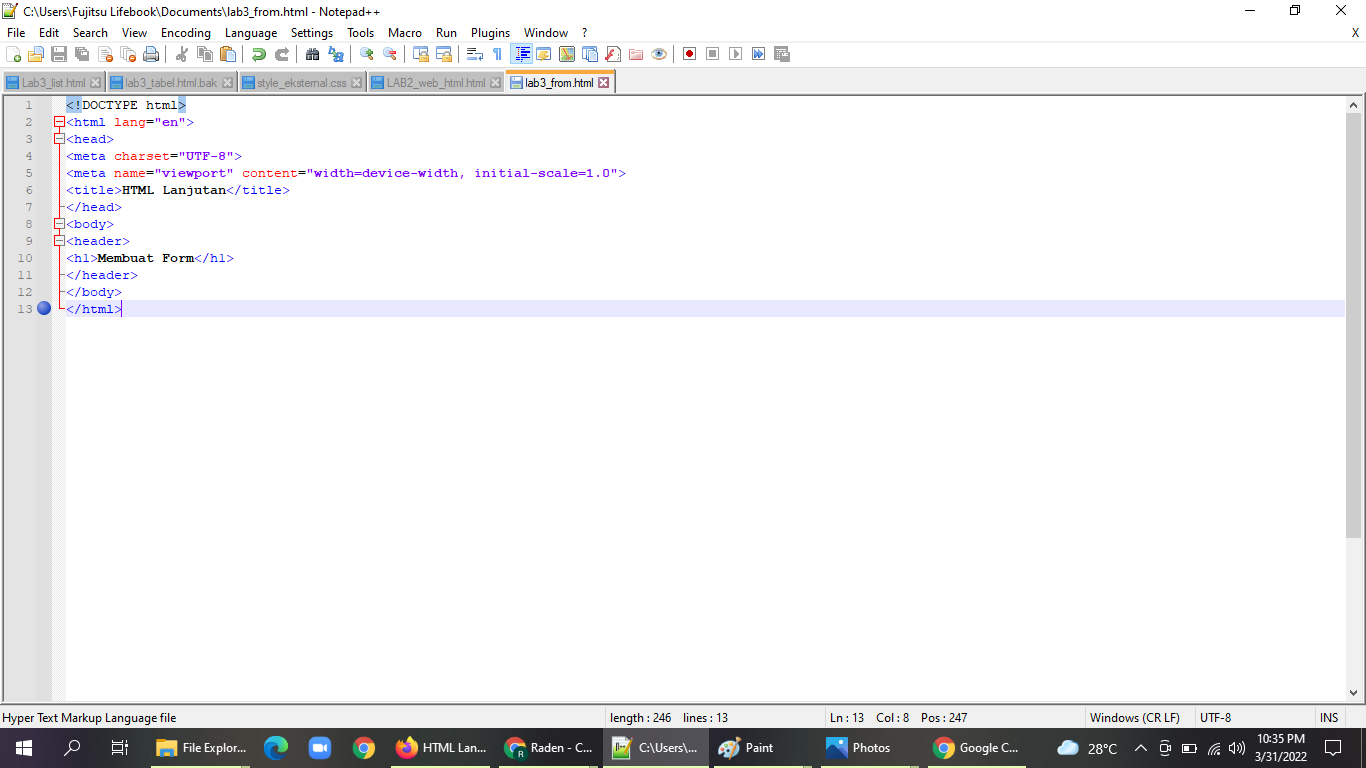Open the Language menu
Image resolution: width=1366 pixels, height=768 pixels.
click(251, 33)
